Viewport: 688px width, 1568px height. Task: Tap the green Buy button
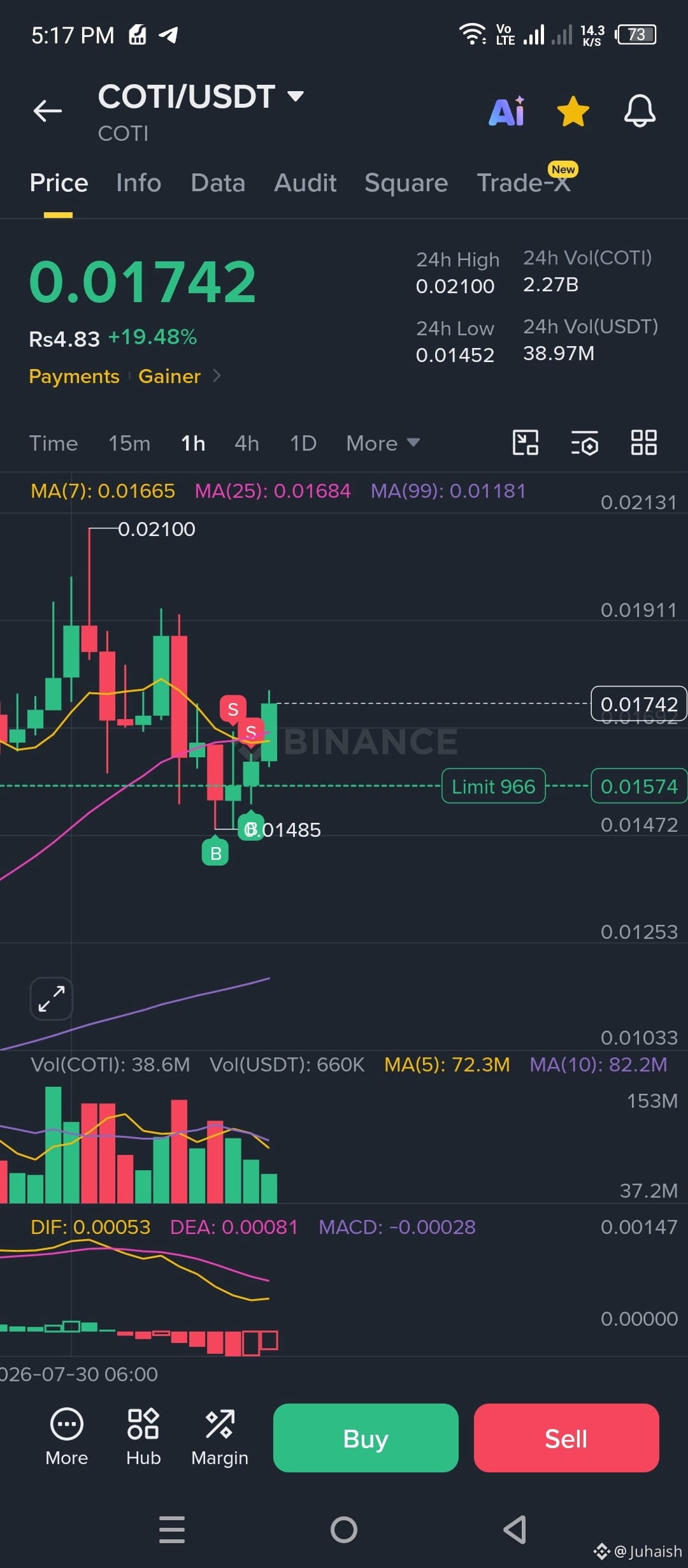tap(366, 1438)
